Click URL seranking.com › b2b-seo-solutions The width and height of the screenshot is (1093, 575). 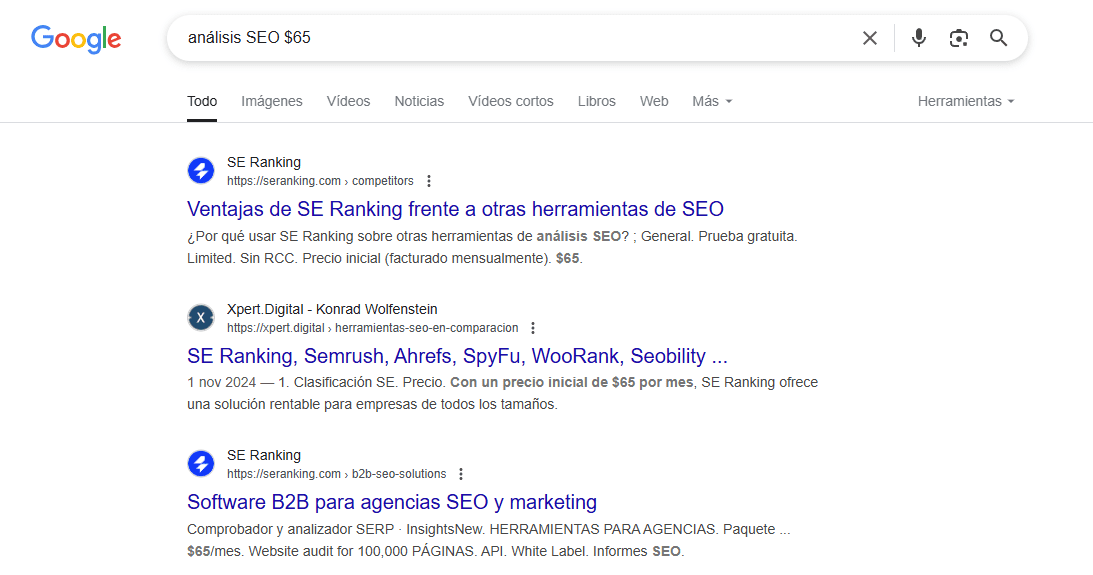(337, 474)
